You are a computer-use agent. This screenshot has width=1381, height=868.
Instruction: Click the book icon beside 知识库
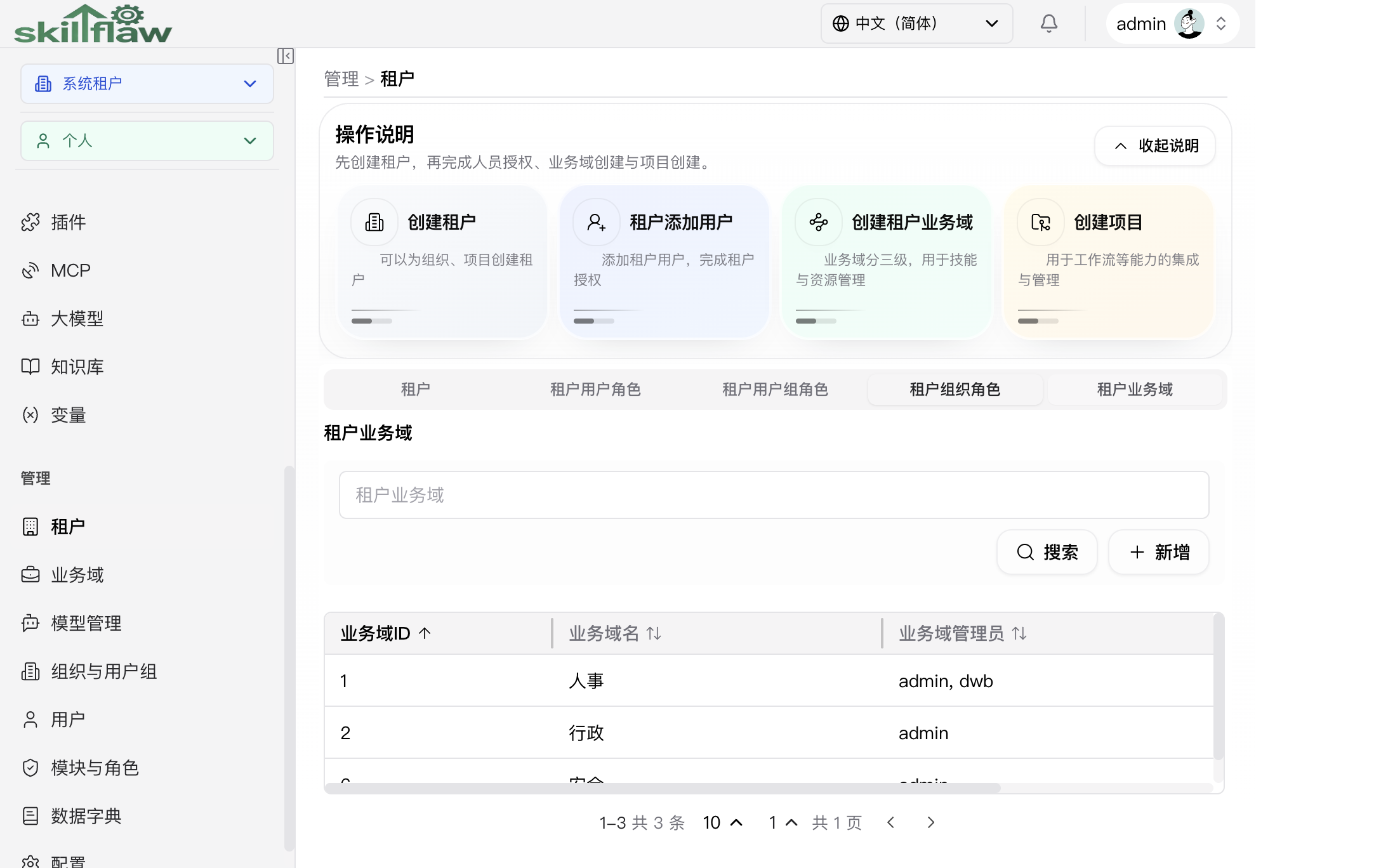(30, 367)
